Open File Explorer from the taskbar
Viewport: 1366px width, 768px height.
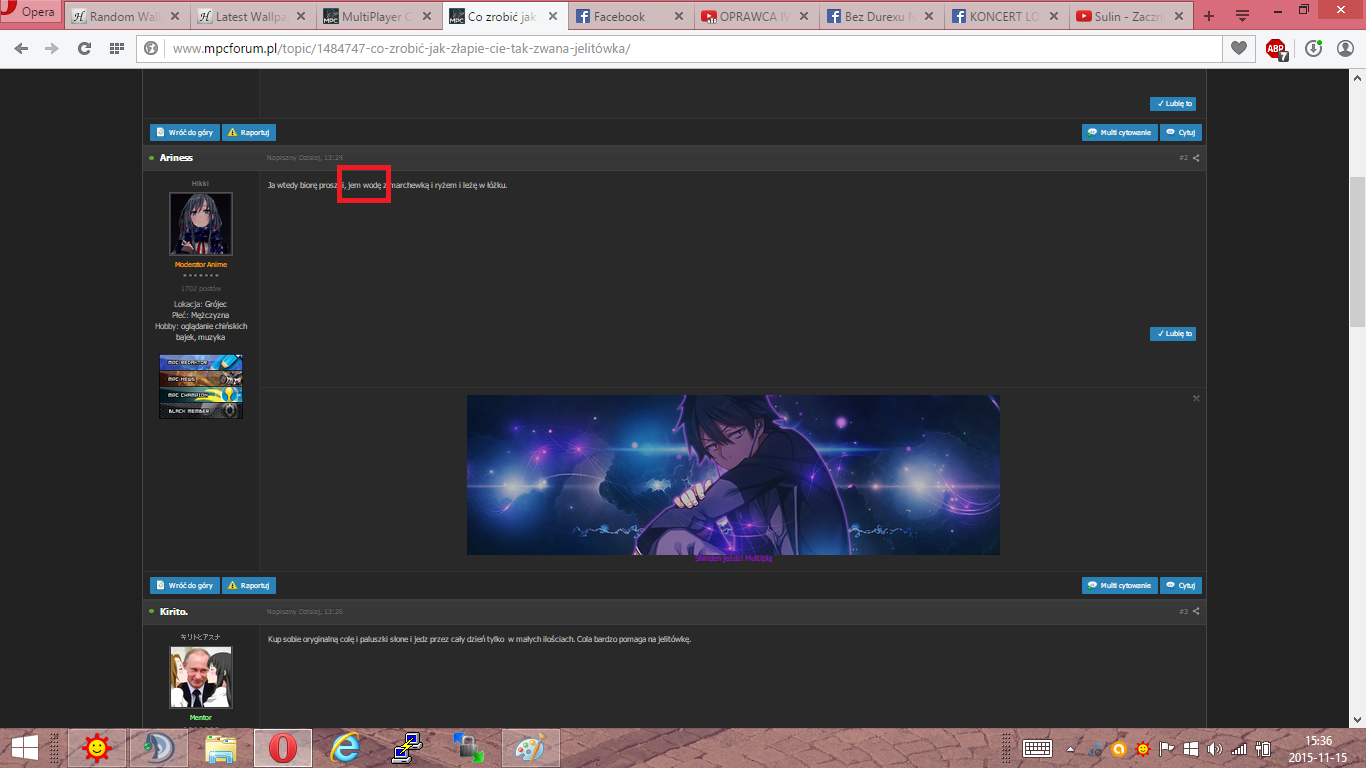click(x=219, y=747)
